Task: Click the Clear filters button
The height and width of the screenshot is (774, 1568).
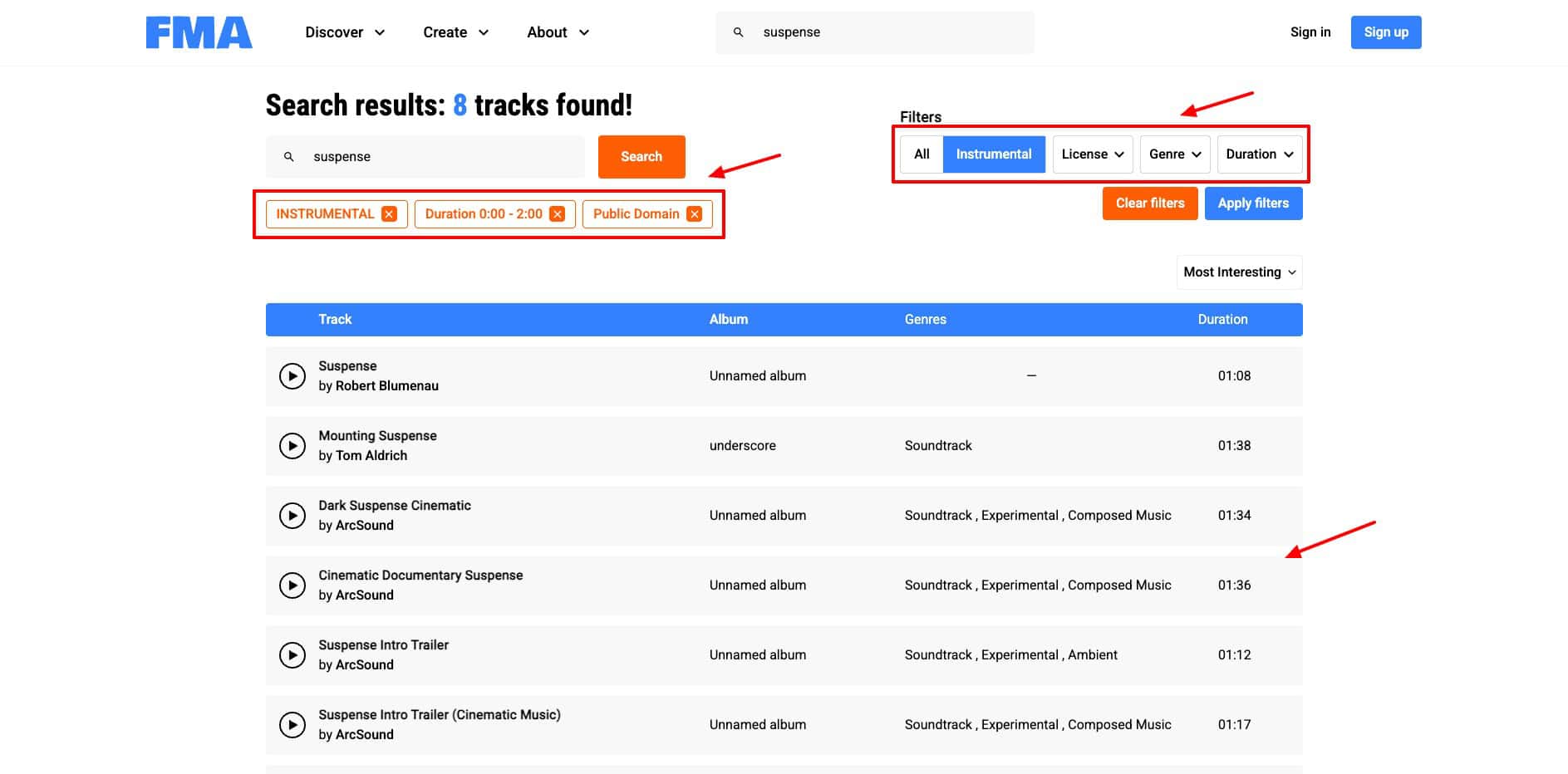Action: point(1149,203)
